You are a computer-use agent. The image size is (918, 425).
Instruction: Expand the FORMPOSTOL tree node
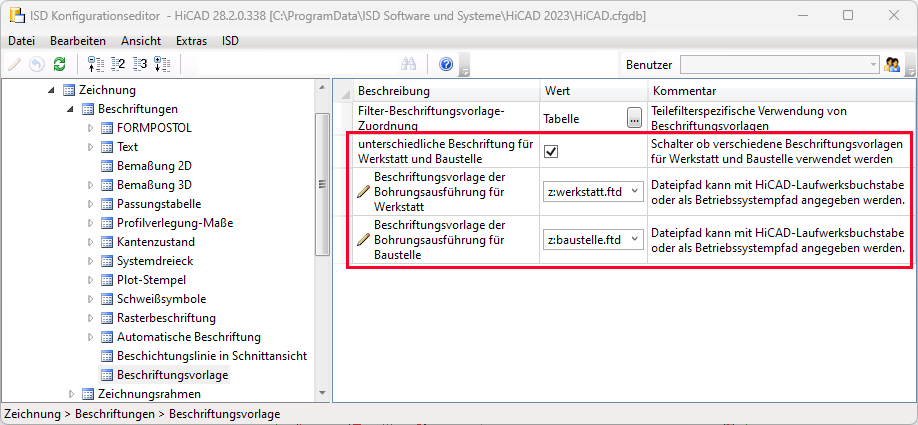(90, 128)
